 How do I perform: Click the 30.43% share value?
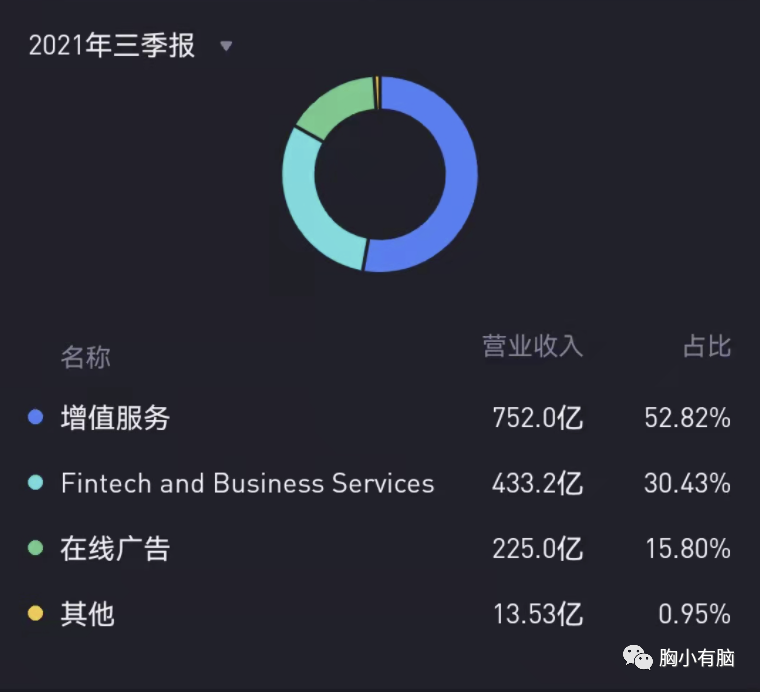(x=687, y=483)
